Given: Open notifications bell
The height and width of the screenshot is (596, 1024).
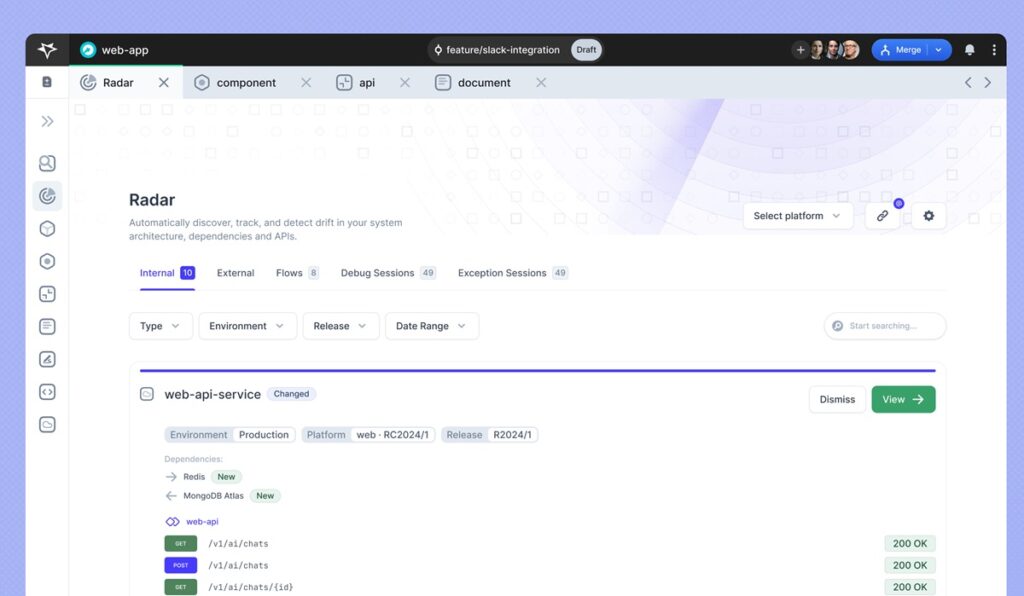Looking at the screenshot, I should tap(970, 50).
